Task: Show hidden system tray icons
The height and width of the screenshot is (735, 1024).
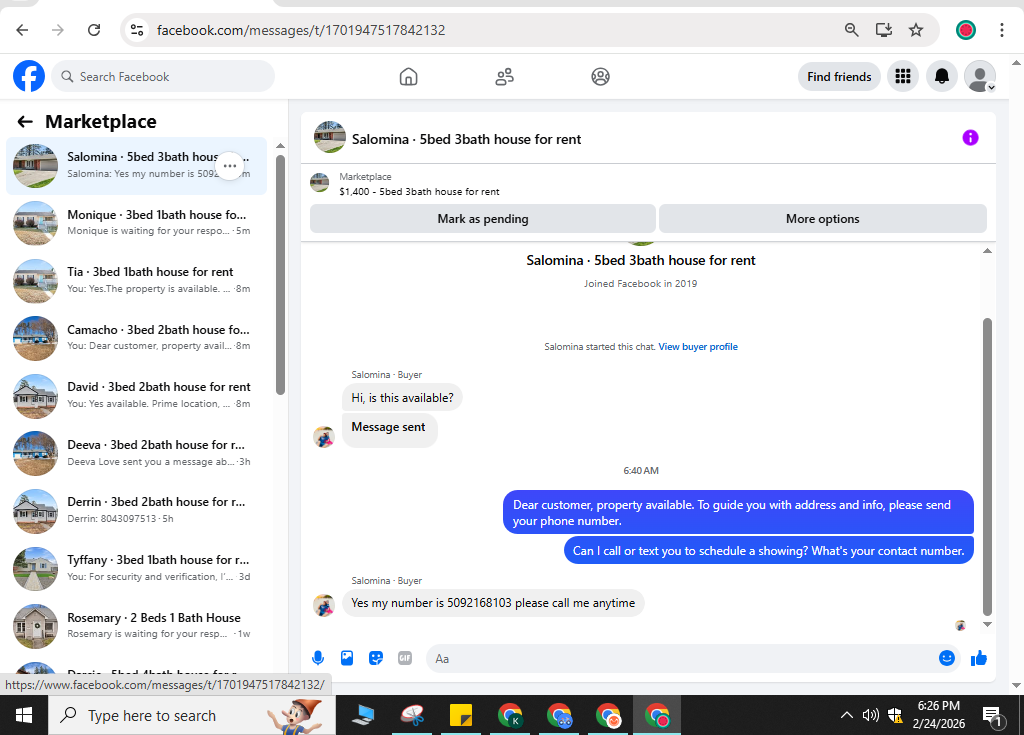Action: coord(846,715)
